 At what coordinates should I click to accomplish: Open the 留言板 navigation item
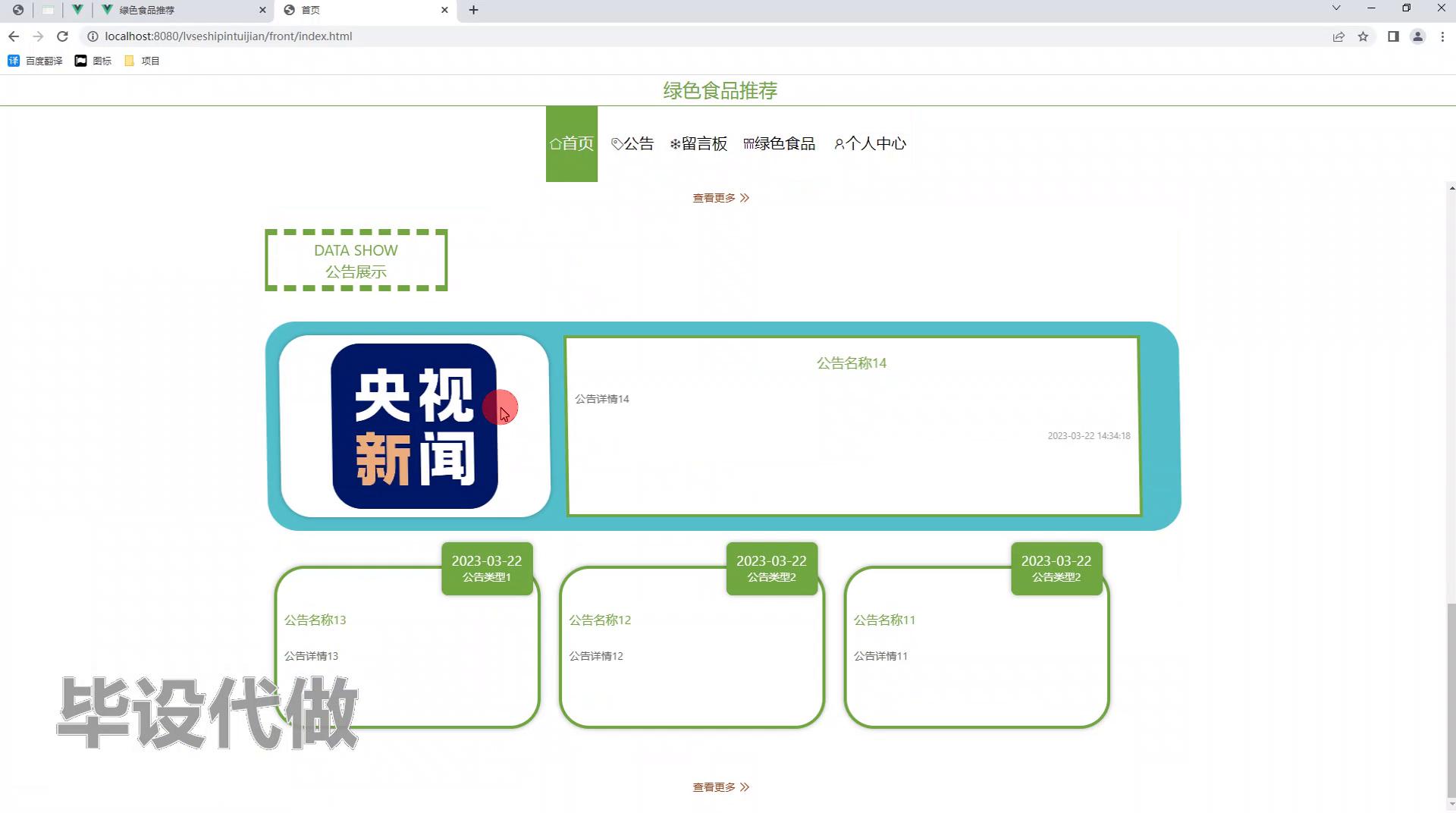click(x=698, y=143)
